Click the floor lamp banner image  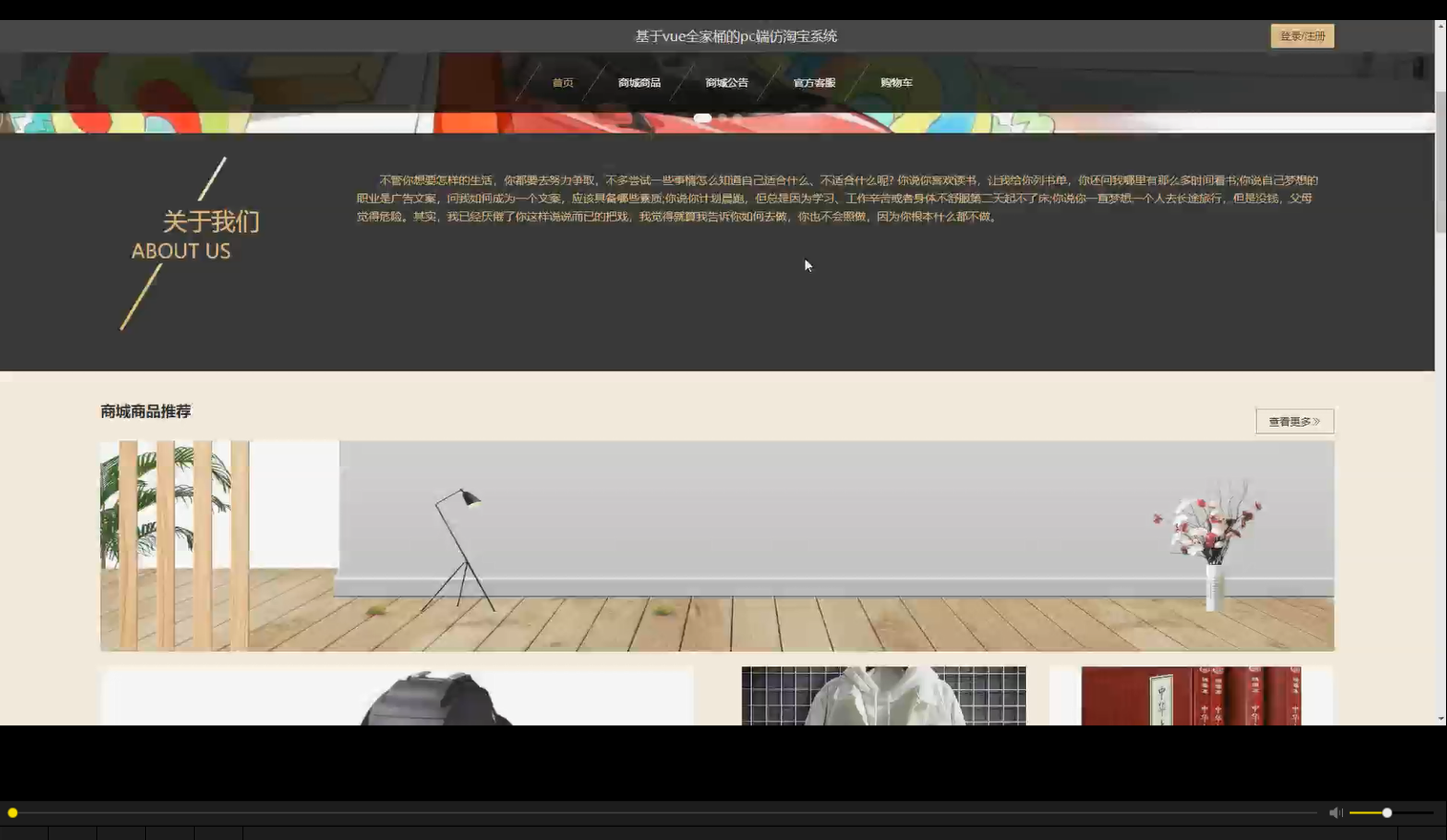point(716,546)
